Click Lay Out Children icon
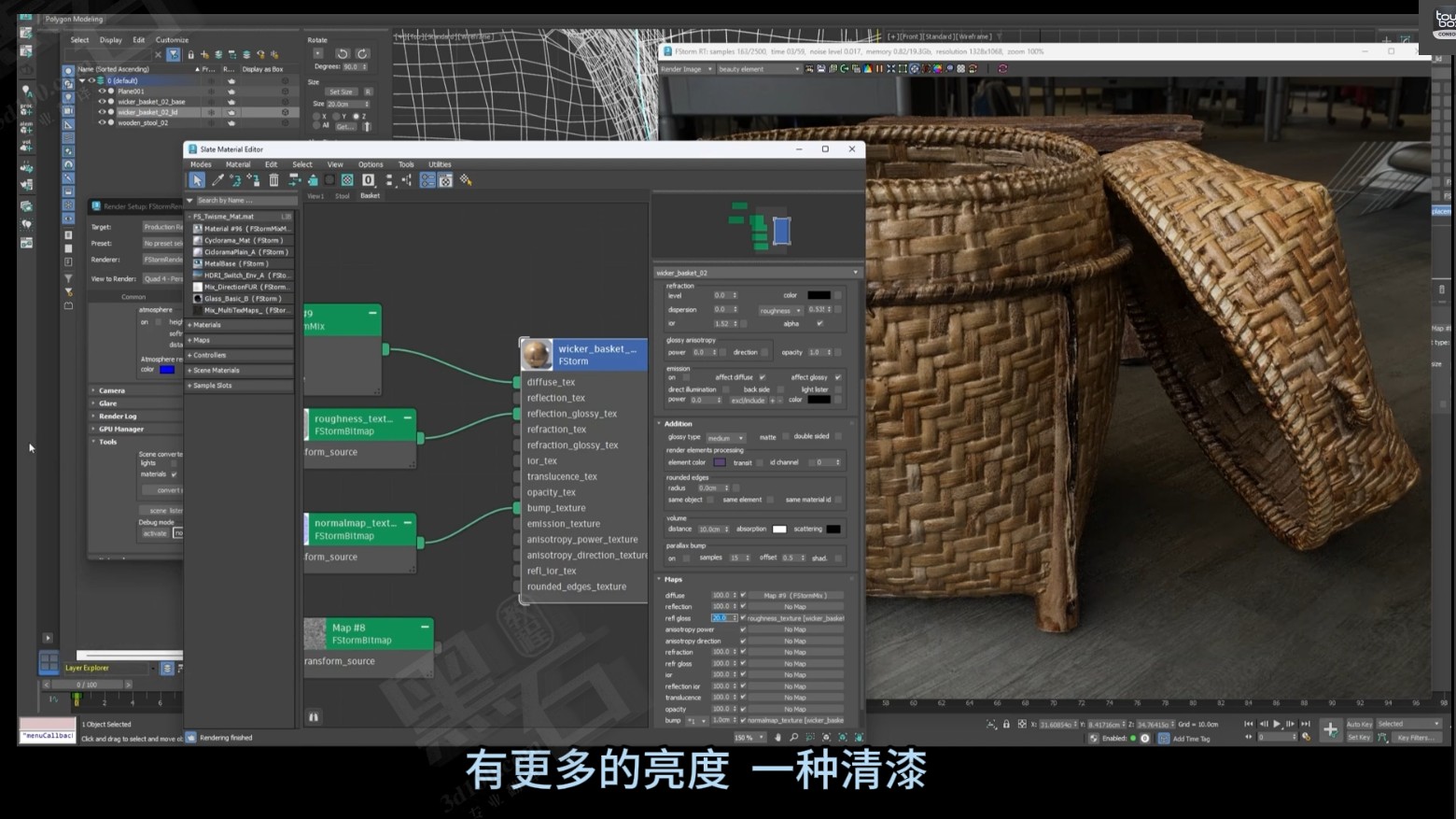This screenshot has width=1456, height=819. coord(407,180)
